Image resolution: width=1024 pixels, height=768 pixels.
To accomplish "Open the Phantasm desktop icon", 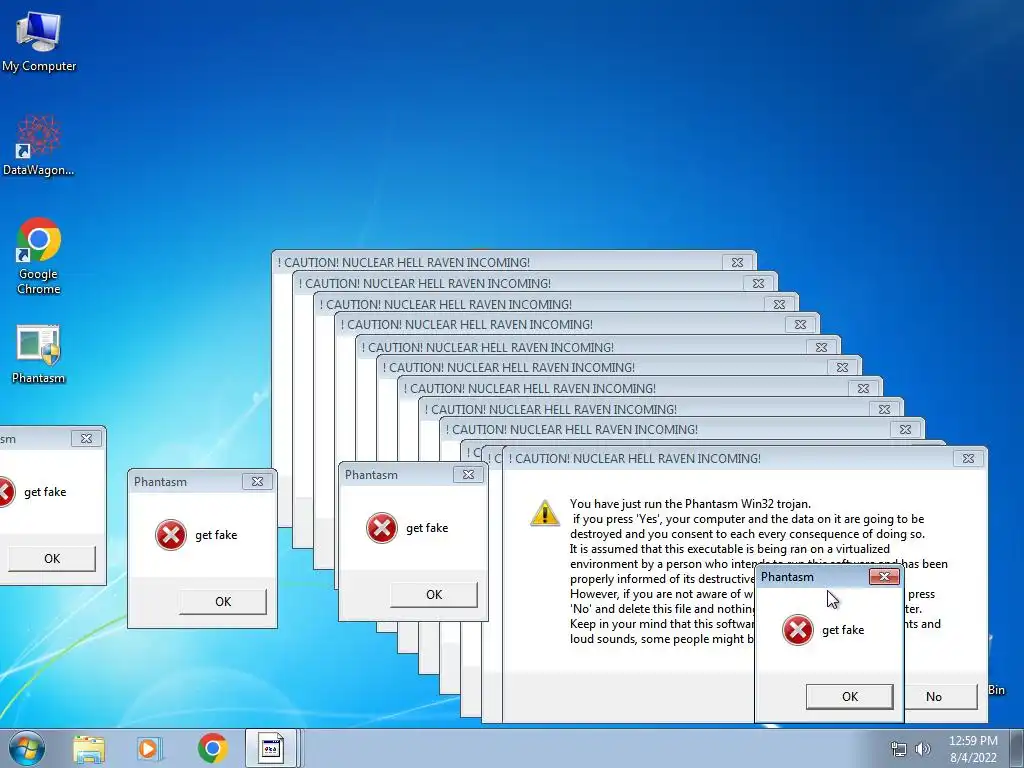I will (x=39, y=354).
